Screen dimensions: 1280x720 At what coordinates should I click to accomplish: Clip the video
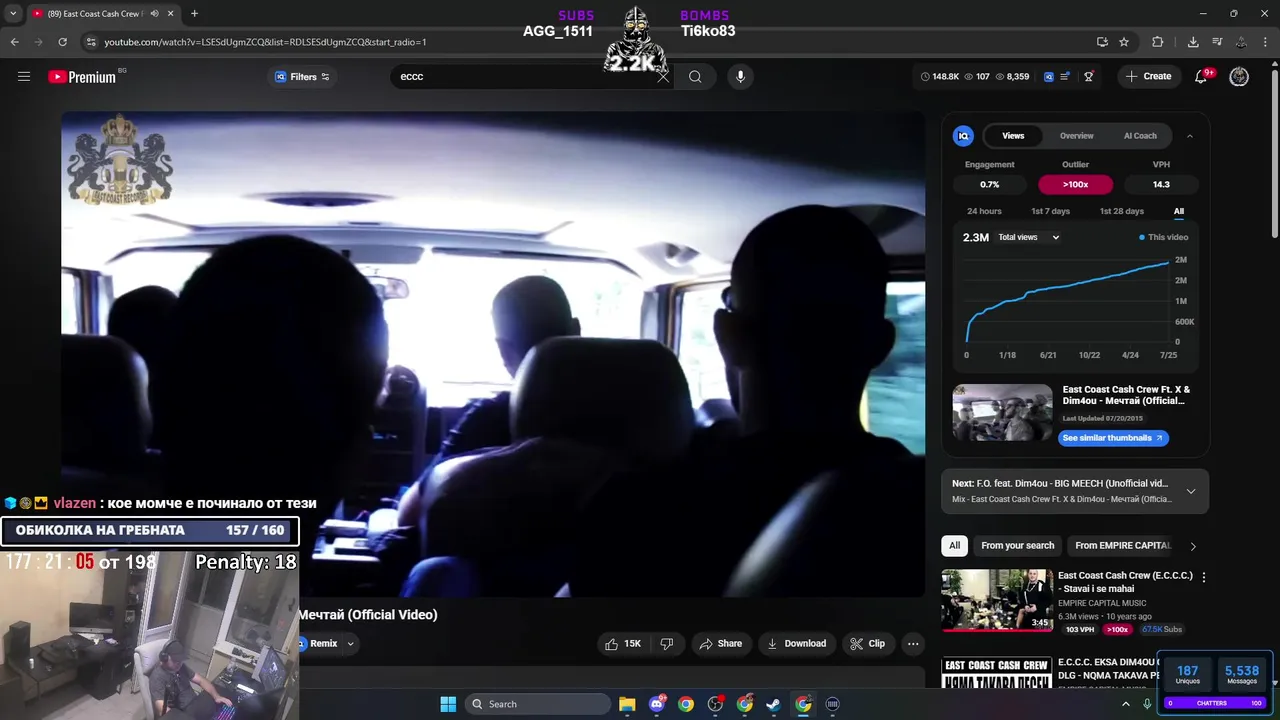point(867,644)
